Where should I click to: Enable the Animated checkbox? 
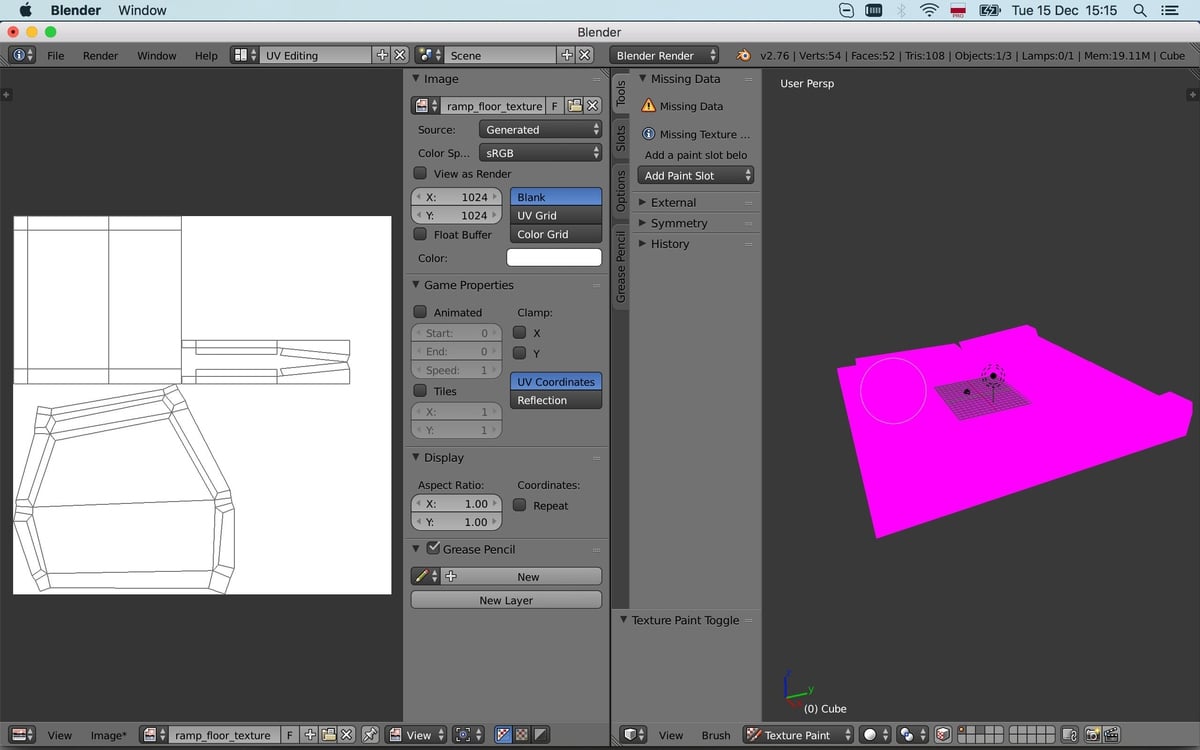point(420,312)
